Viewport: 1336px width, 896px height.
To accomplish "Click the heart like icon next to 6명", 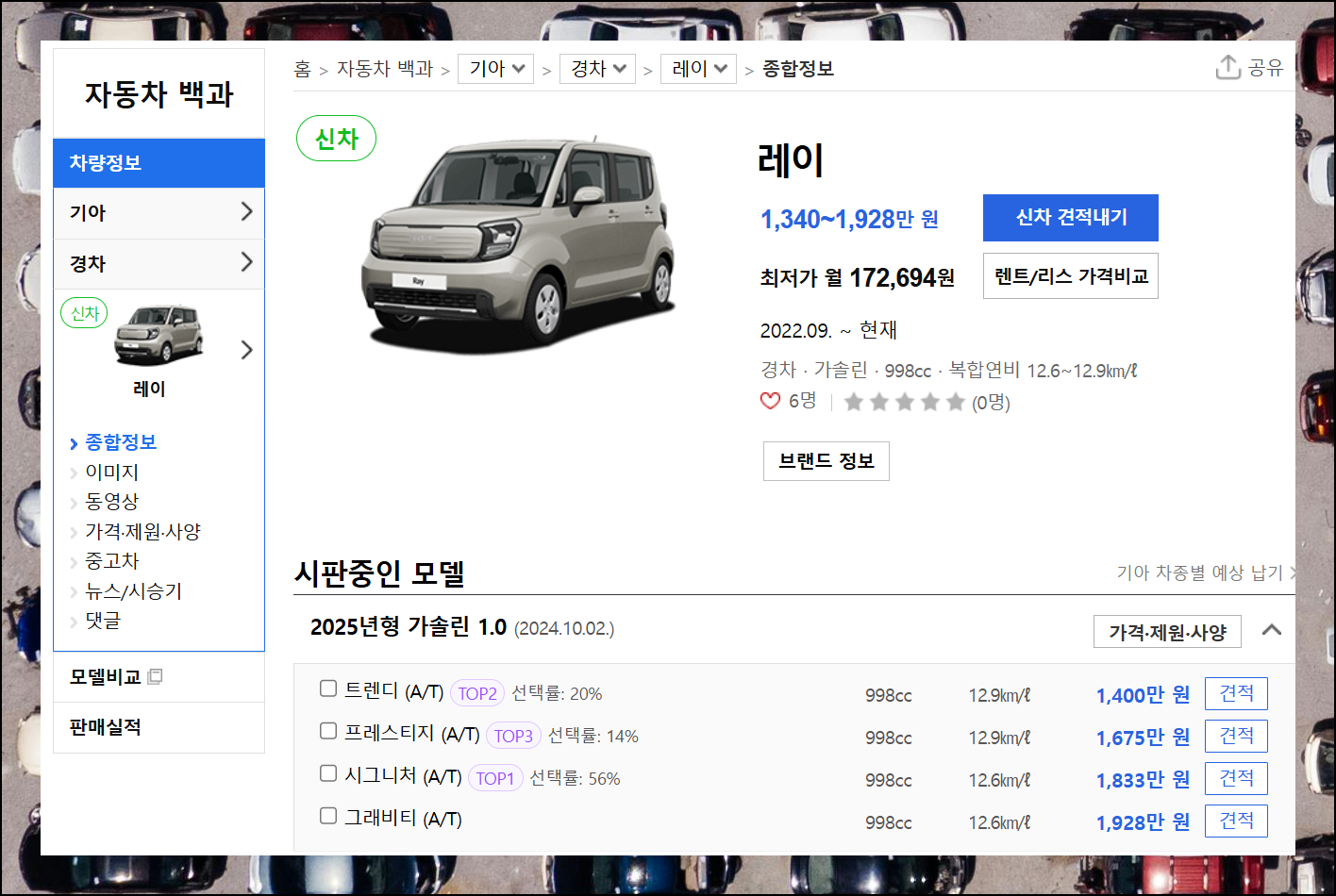I will pos(771,401).
